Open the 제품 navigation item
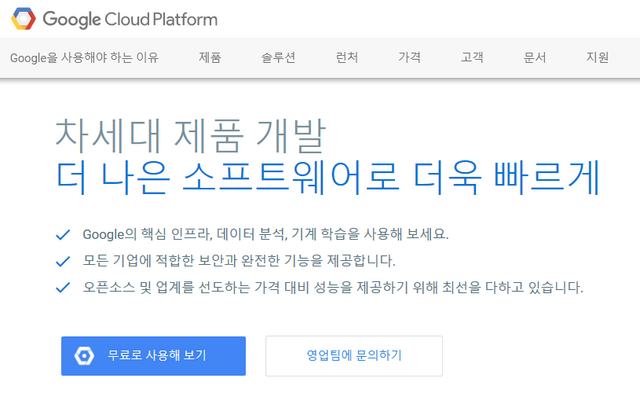 click(210, 58)
